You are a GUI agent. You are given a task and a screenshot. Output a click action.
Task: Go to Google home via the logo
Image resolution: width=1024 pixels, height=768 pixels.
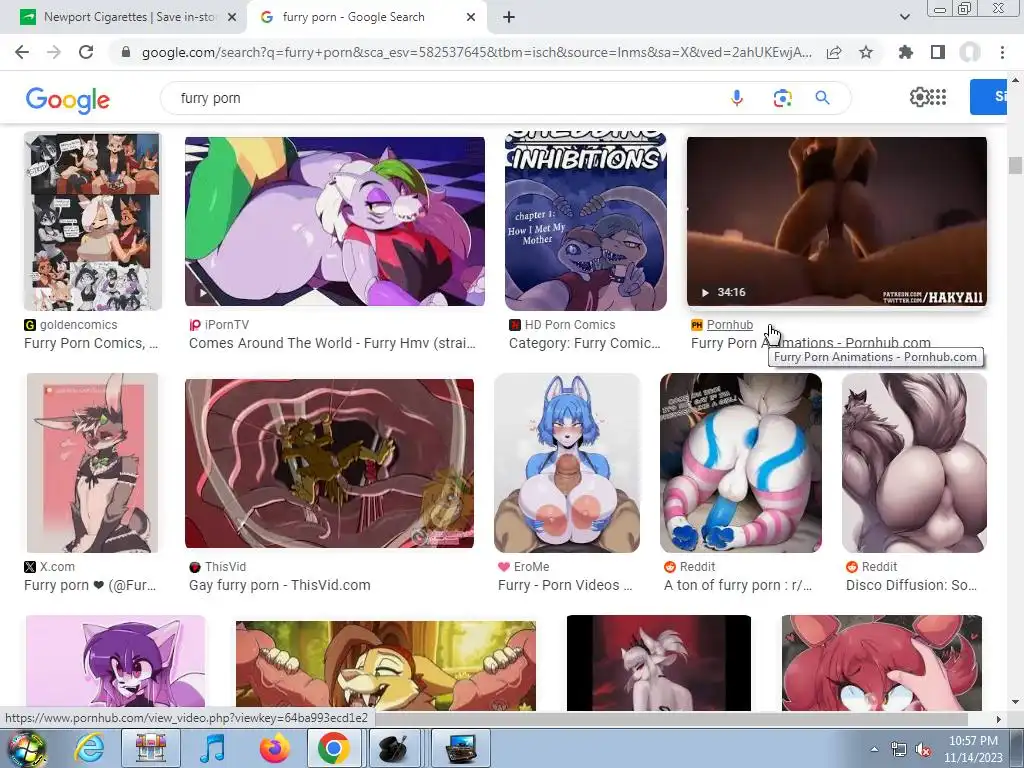(67, 99)
